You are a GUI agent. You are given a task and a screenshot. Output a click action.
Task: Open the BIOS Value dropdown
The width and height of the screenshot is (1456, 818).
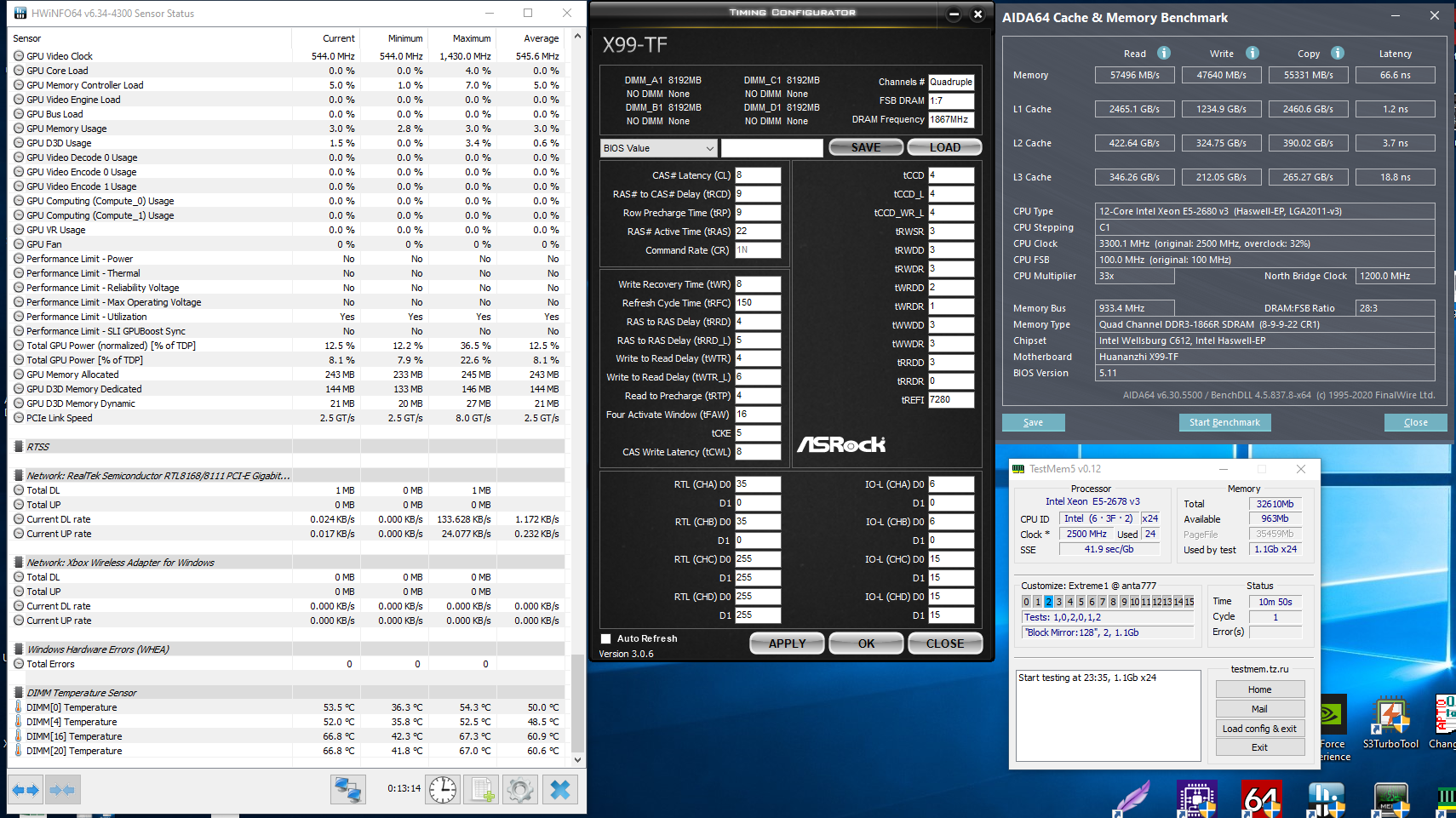click(x=658, y=148)
